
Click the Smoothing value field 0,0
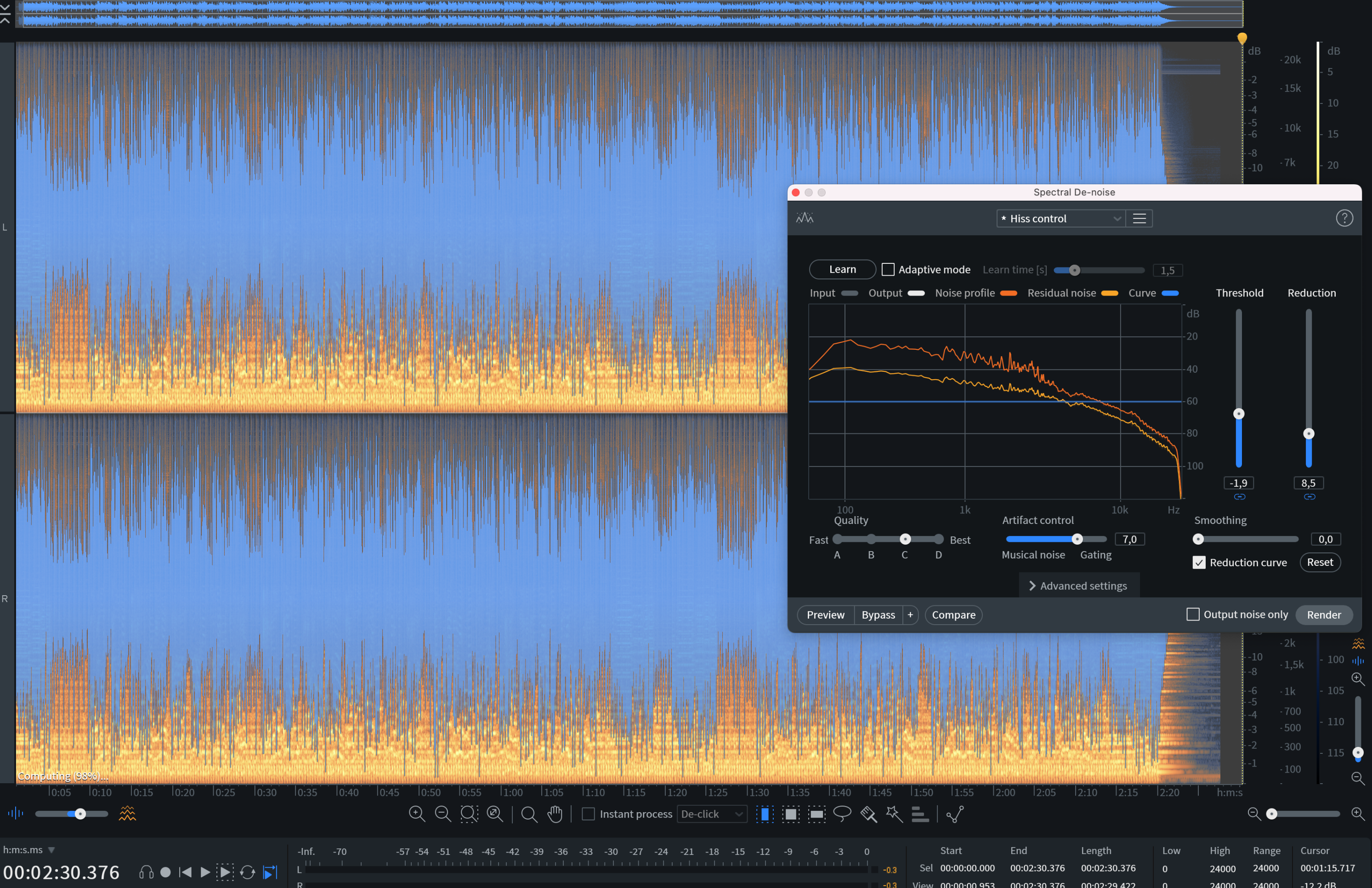pyautogui.click(x=1325, y=539)
